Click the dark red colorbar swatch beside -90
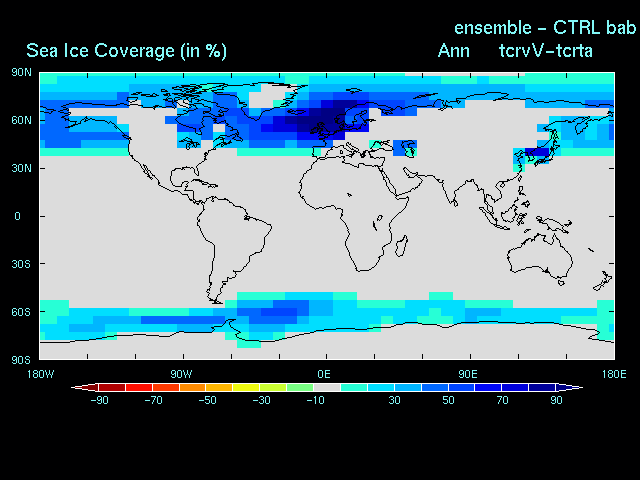 pos(112,387)
